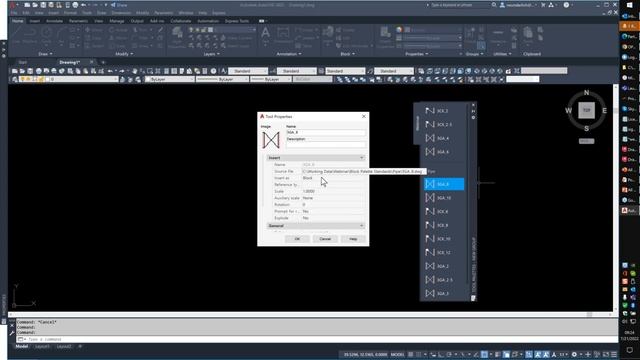Add a new drawing tab with plus
This screenshot has height=360, width=640.
[x=103, y=62]
